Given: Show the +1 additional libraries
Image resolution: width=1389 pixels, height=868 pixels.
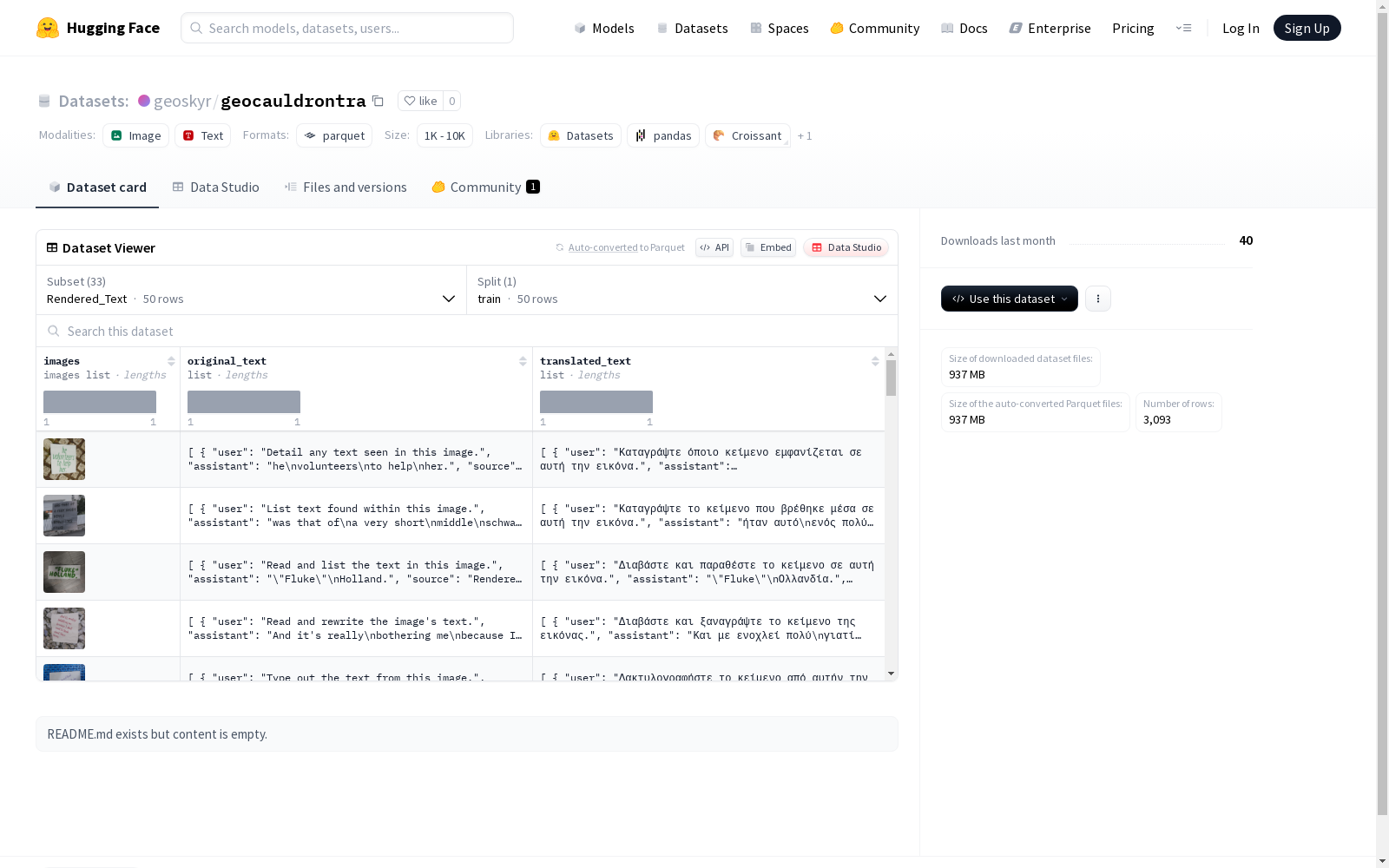Looking at the screenshot, I should point(805,135).
